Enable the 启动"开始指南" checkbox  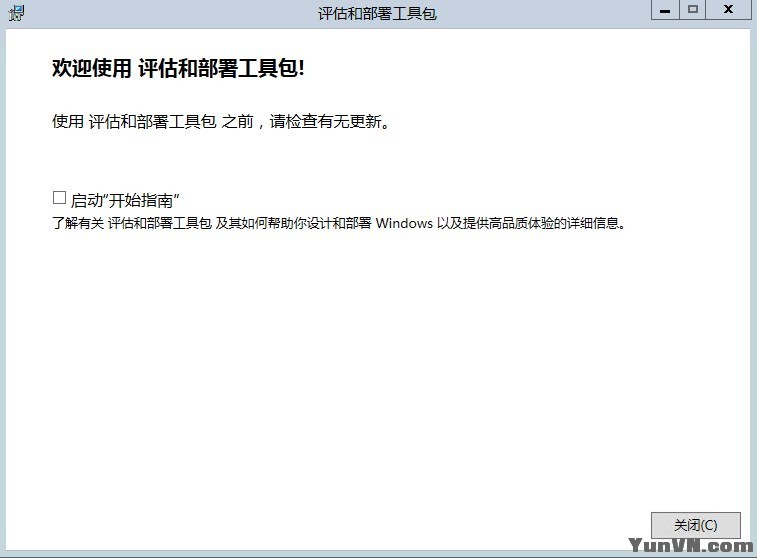point(59,197)
